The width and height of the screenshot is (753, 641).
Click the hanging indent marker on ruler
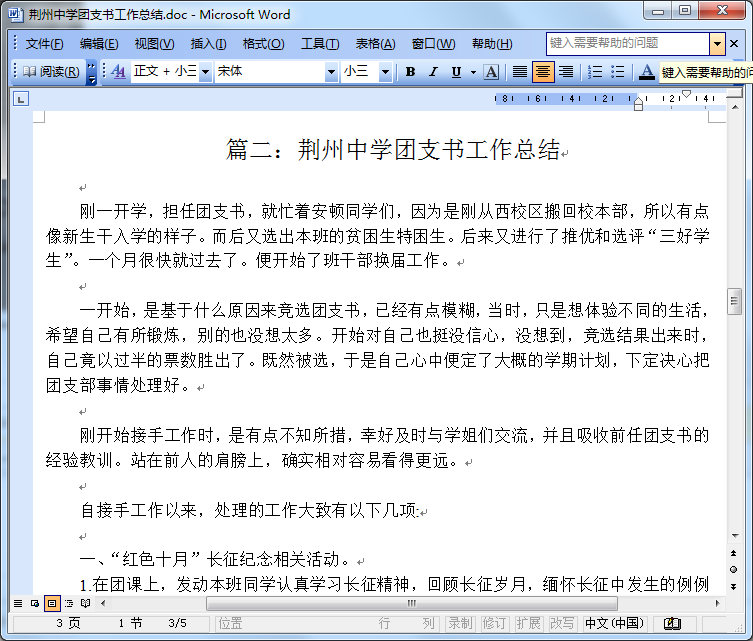click(638, 103)
